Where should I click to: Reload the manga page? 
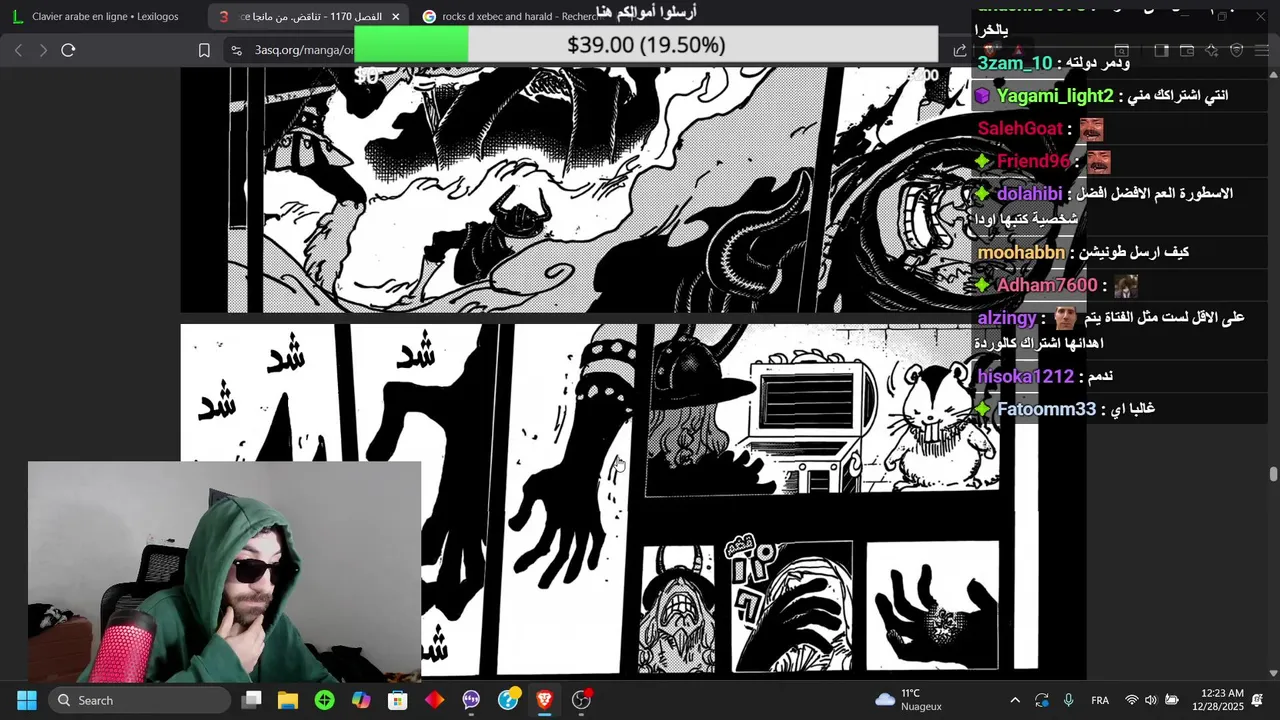point(68,50)
